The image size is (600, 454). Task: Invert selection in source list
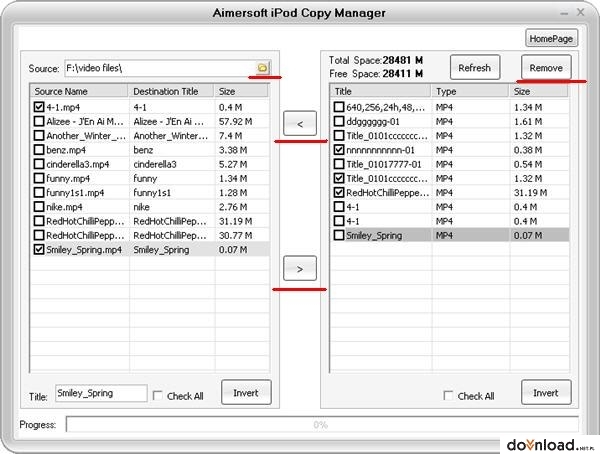click(x=246, y=393)
